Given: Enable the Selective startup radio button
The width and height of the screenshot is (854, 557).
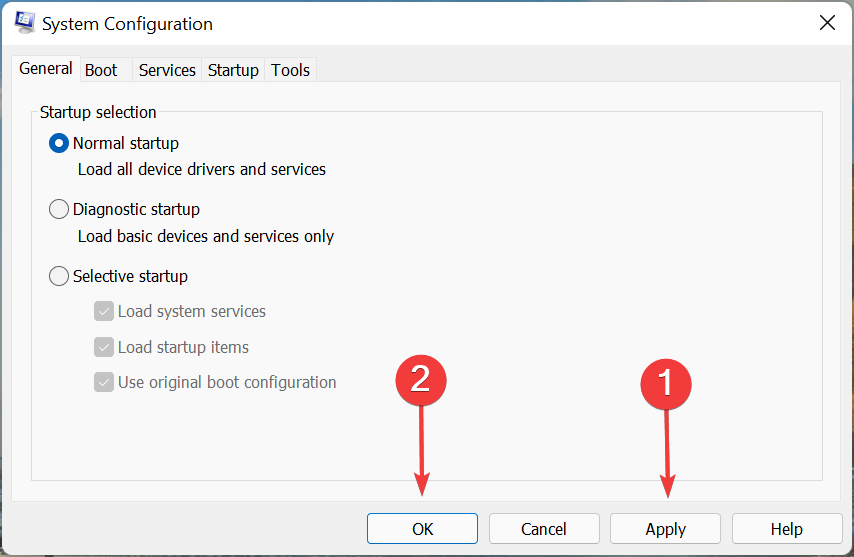Looking at the screenshot, I should (59, 276).
